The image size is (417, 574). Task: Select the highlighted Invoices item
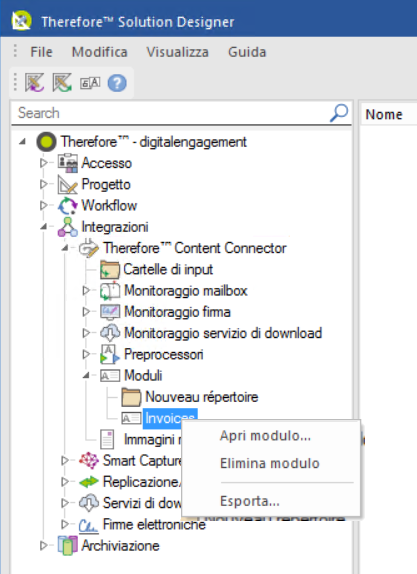[x=170, y=418]
